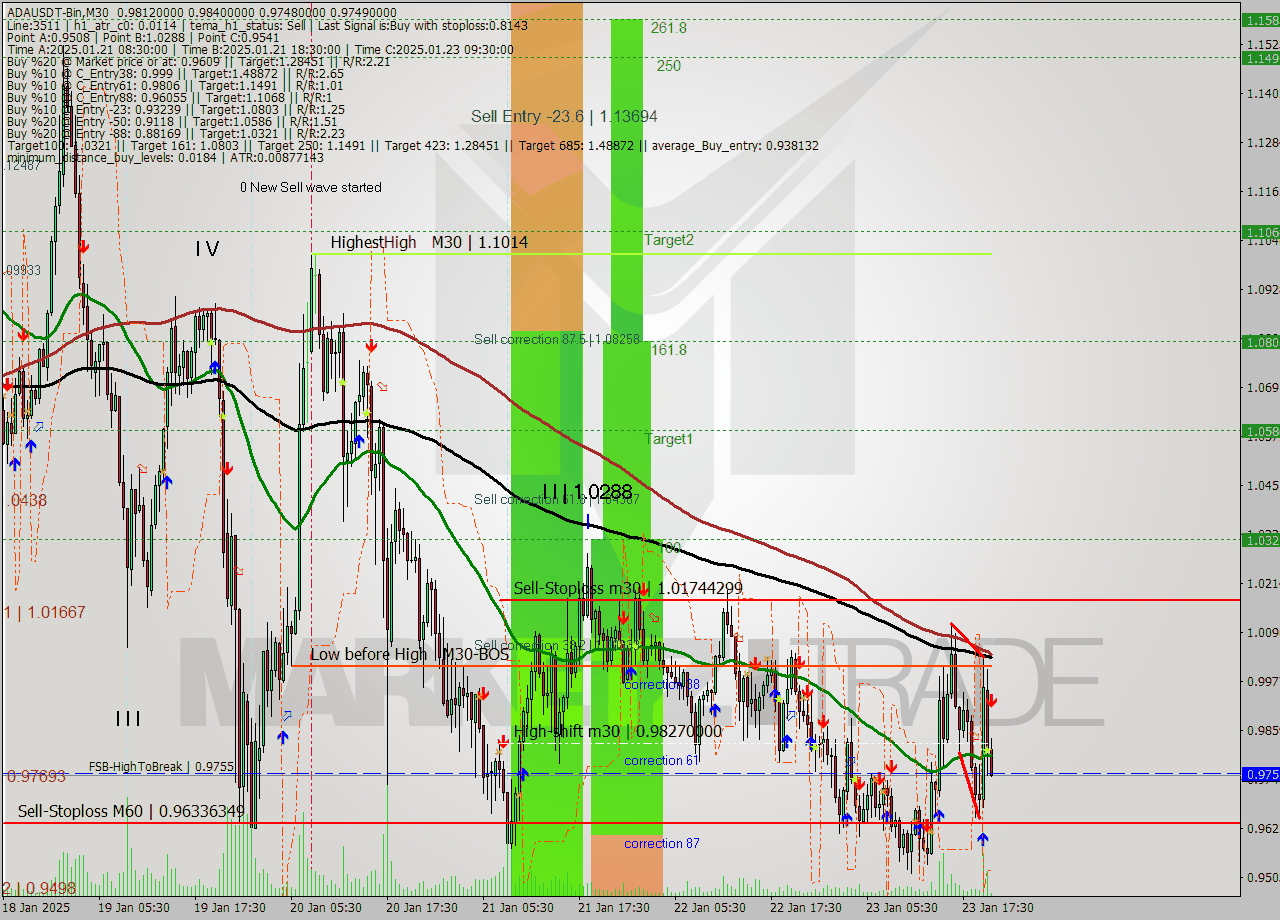Click the blue 0.975 current price tag
The image size is (1280, 920).
tap(1260, 774)
